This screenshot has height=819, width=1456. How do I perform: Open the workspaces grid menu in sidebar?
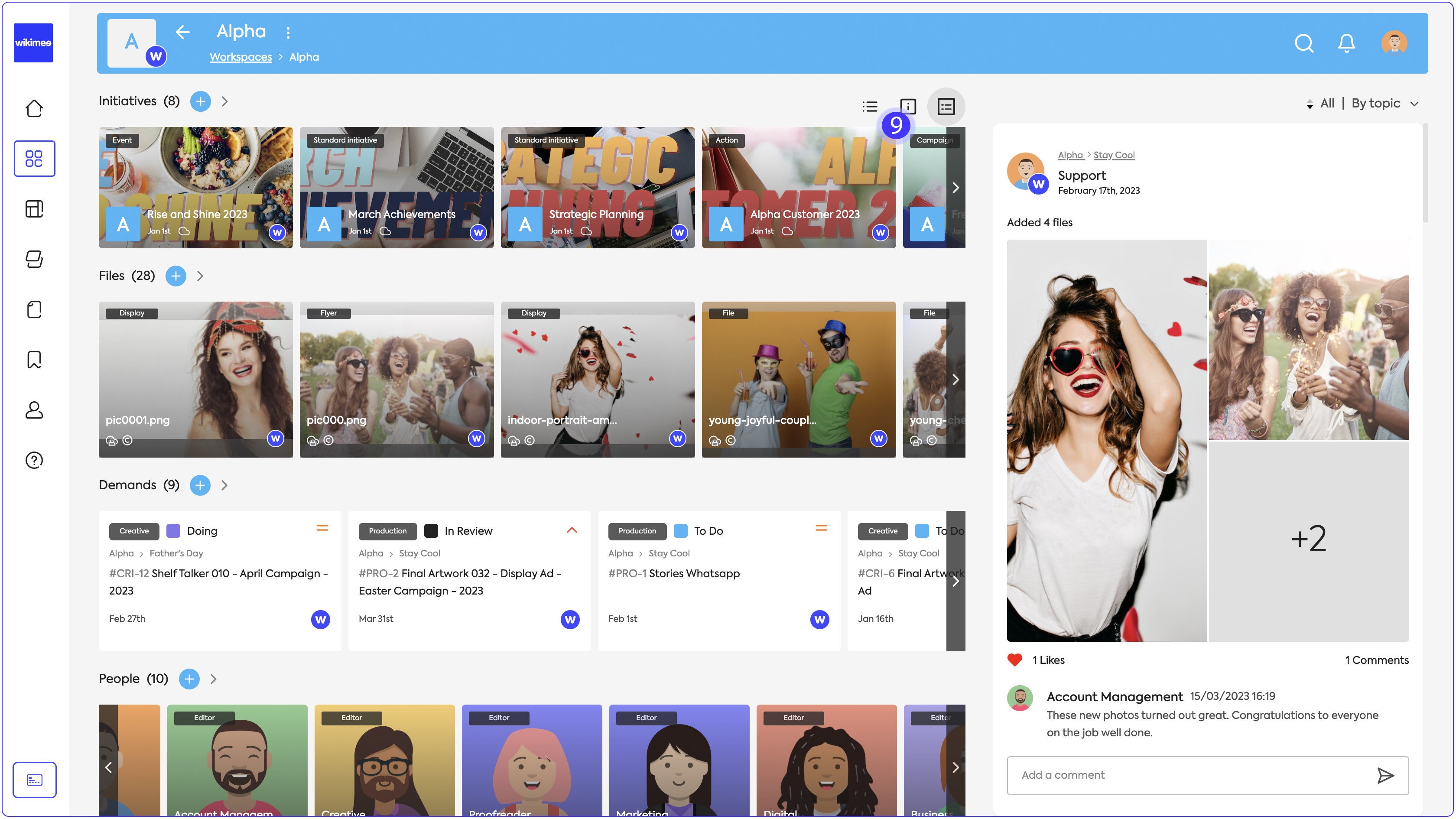pos(34,158)
